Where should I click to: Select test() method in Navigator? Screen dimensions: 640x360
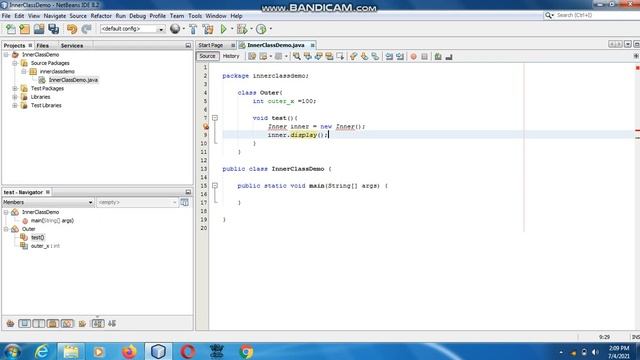pyautogui.click(x=38, y=238)
